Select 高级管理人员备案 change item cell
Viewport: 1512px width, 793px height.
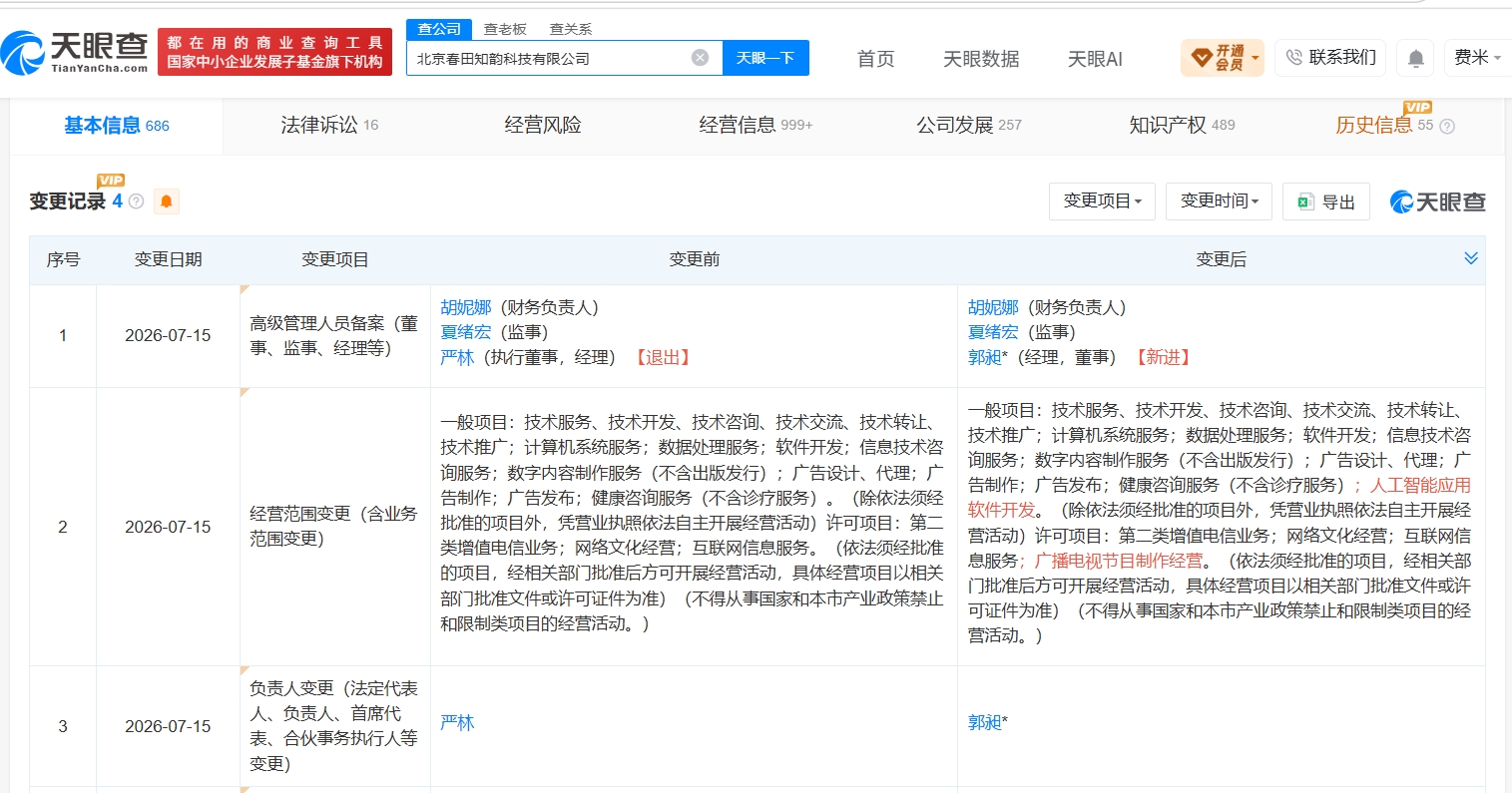point(334,336)
